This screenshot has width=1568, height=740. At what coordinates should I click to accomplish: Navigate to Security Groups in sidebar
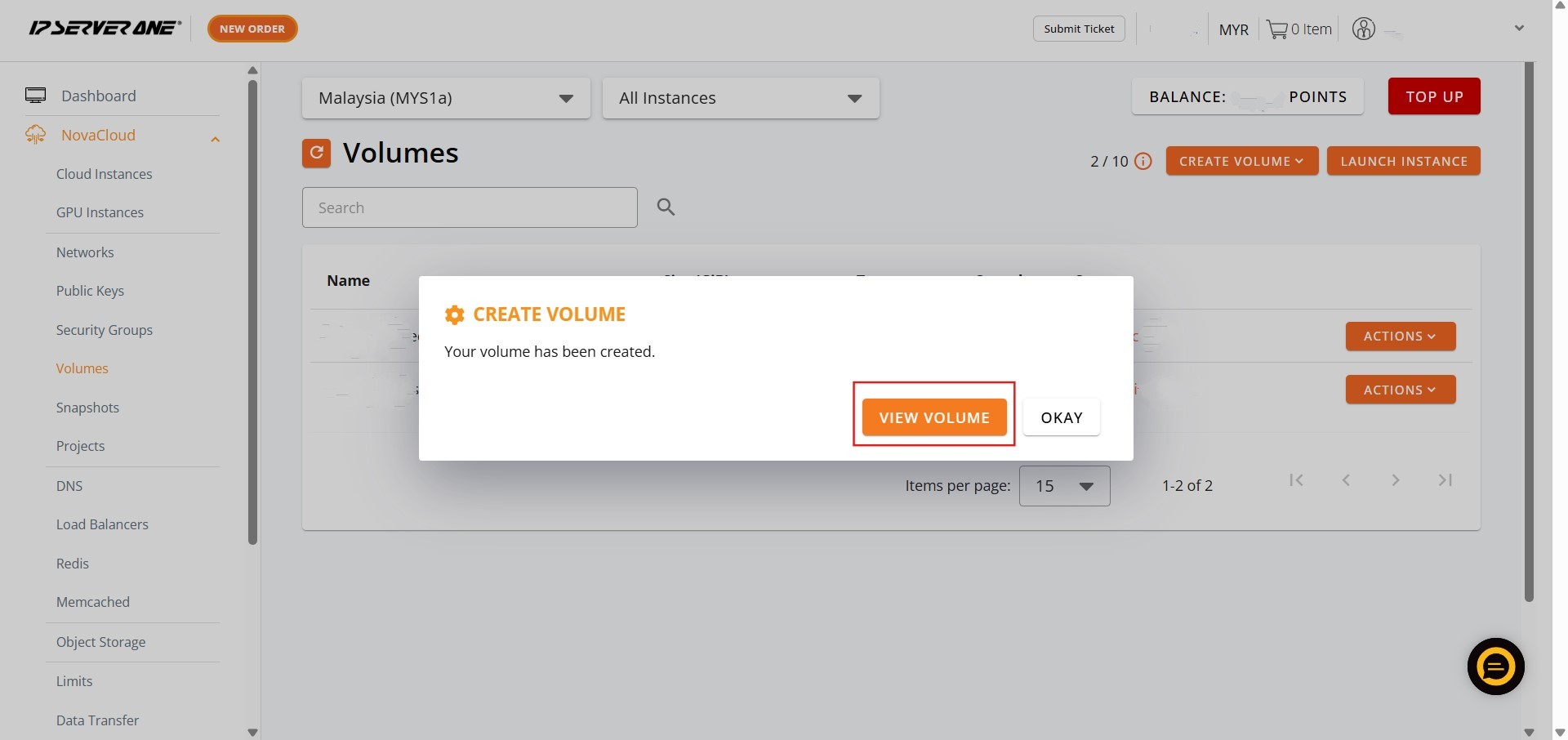click(104, 330)
